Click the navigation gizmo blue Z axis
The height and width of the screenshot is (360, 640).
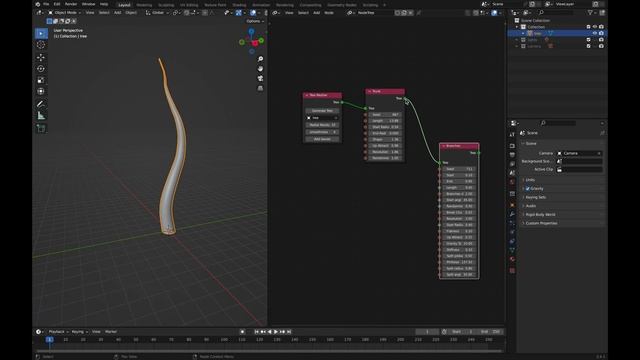(x=251, y=32)
